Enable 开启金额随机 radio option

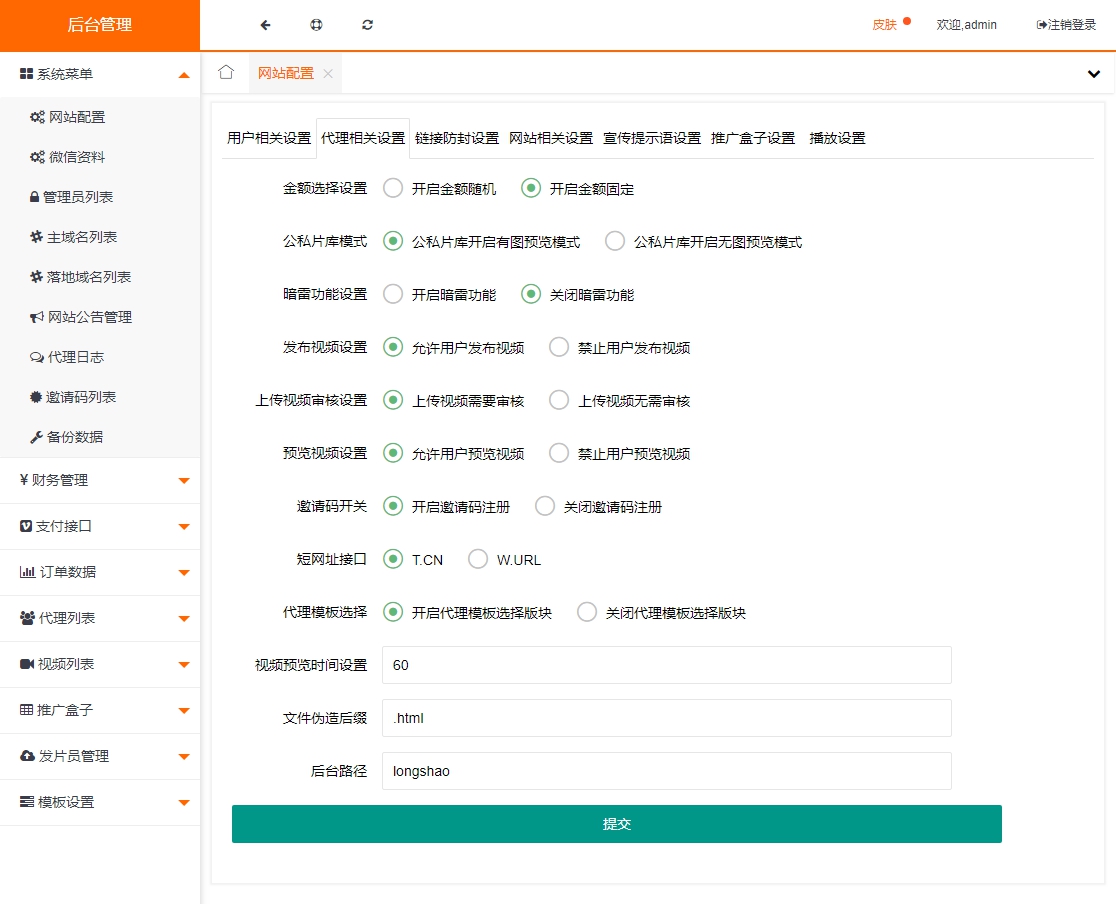[x=391, y=189]
